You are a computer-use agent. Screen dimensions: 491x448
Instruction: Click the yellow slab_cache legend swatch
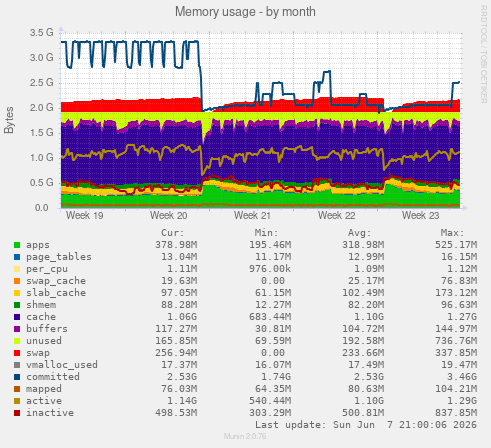[17, 293]
